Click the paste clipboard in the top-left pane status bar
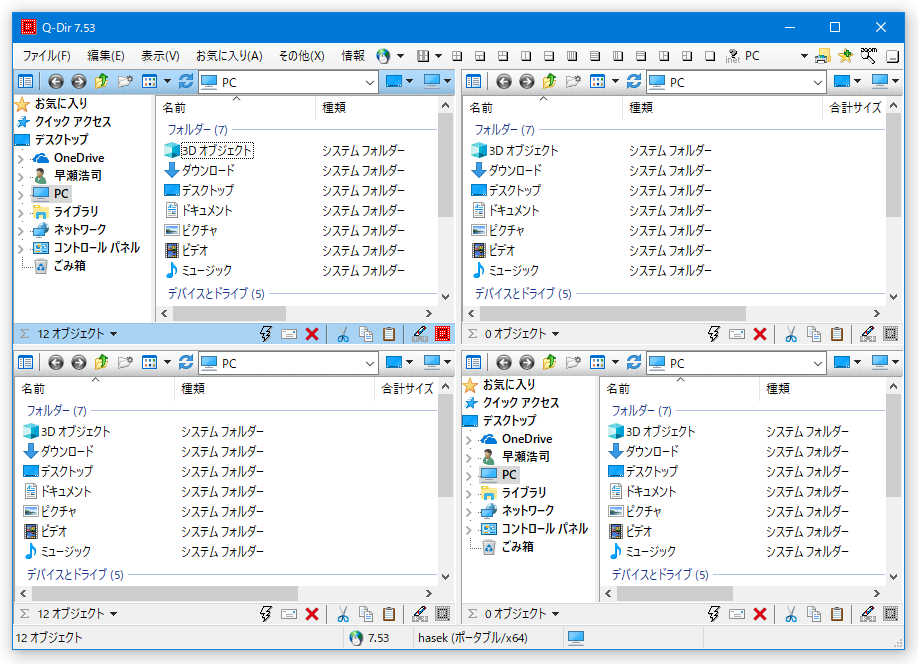 [389, 334]
